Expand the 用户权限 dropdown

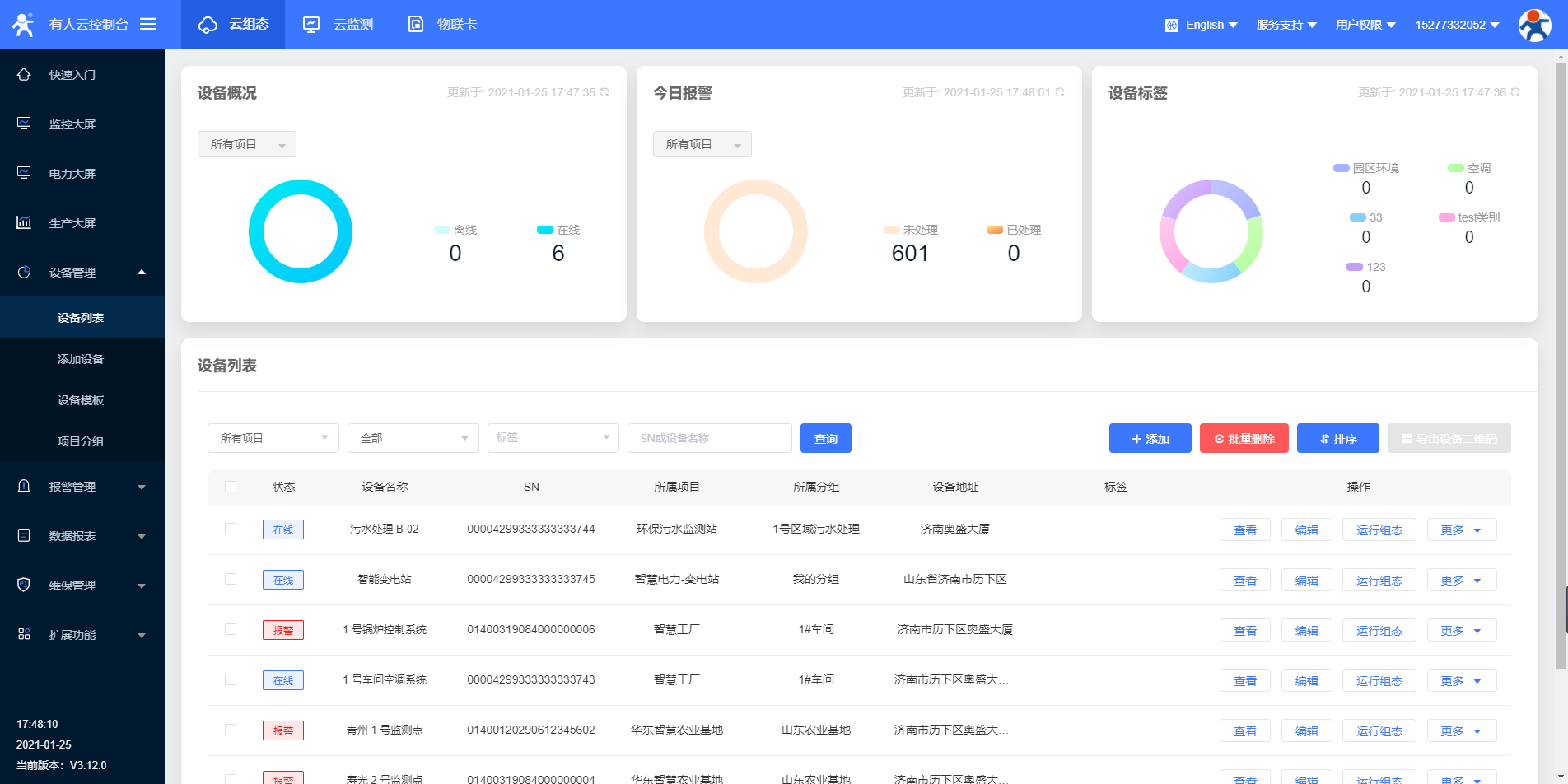[1365, 25]
